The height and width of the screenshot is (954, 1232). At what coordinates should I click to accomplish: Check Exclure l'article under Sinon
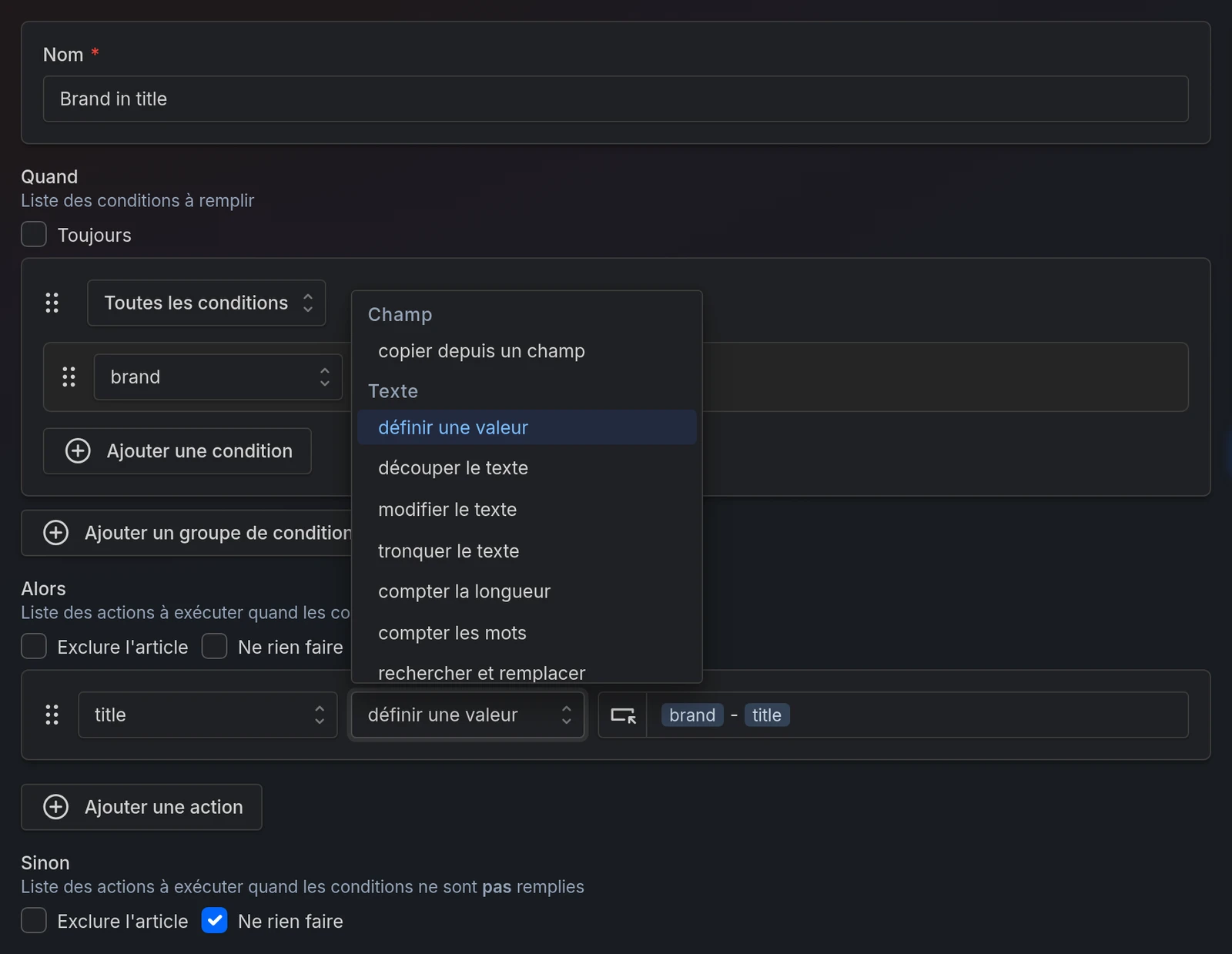pyautogui.click(x=34, y=920)
